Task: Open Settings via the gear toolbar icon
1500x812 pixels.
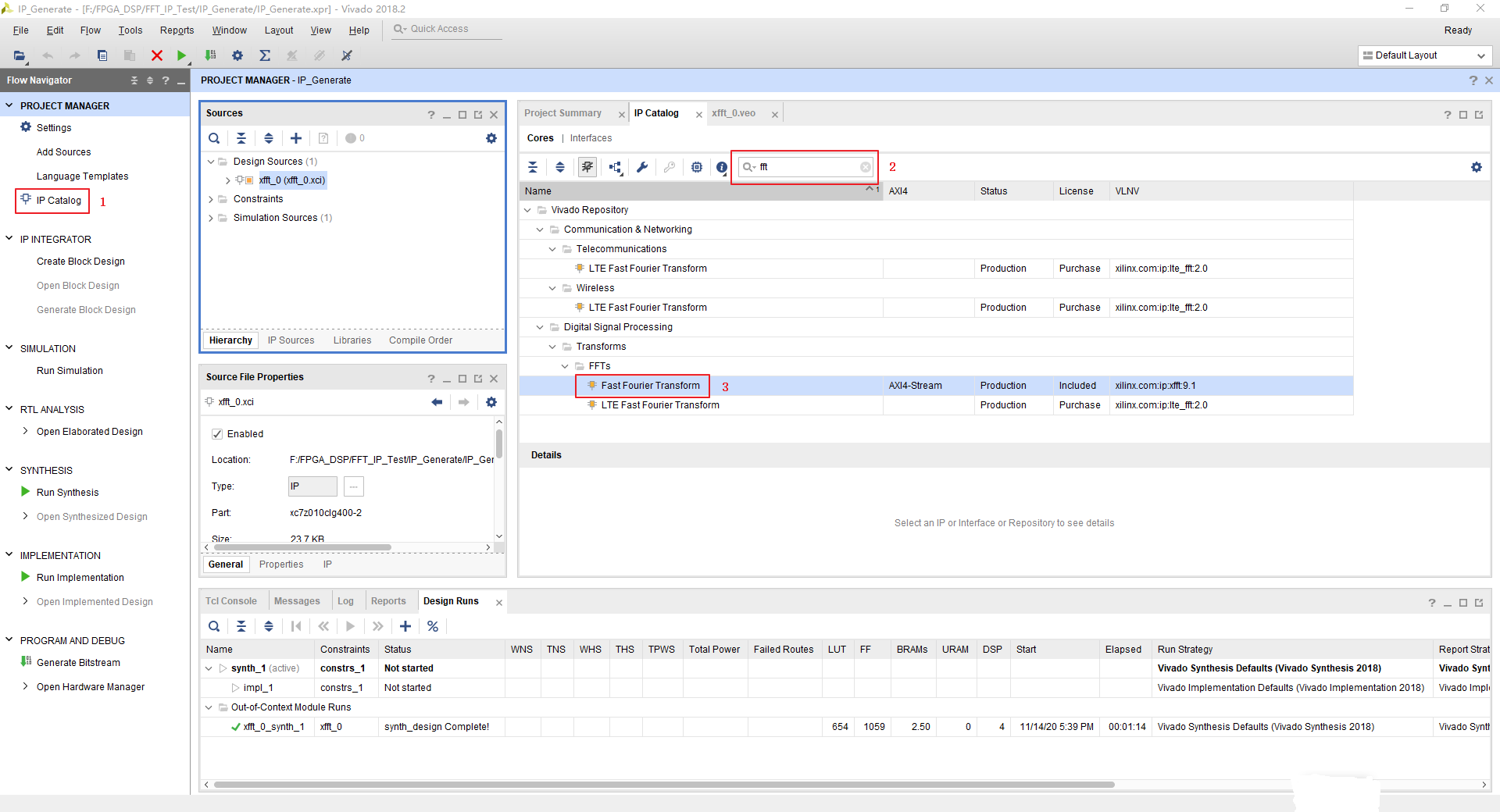Action: [x=237, y=55]
